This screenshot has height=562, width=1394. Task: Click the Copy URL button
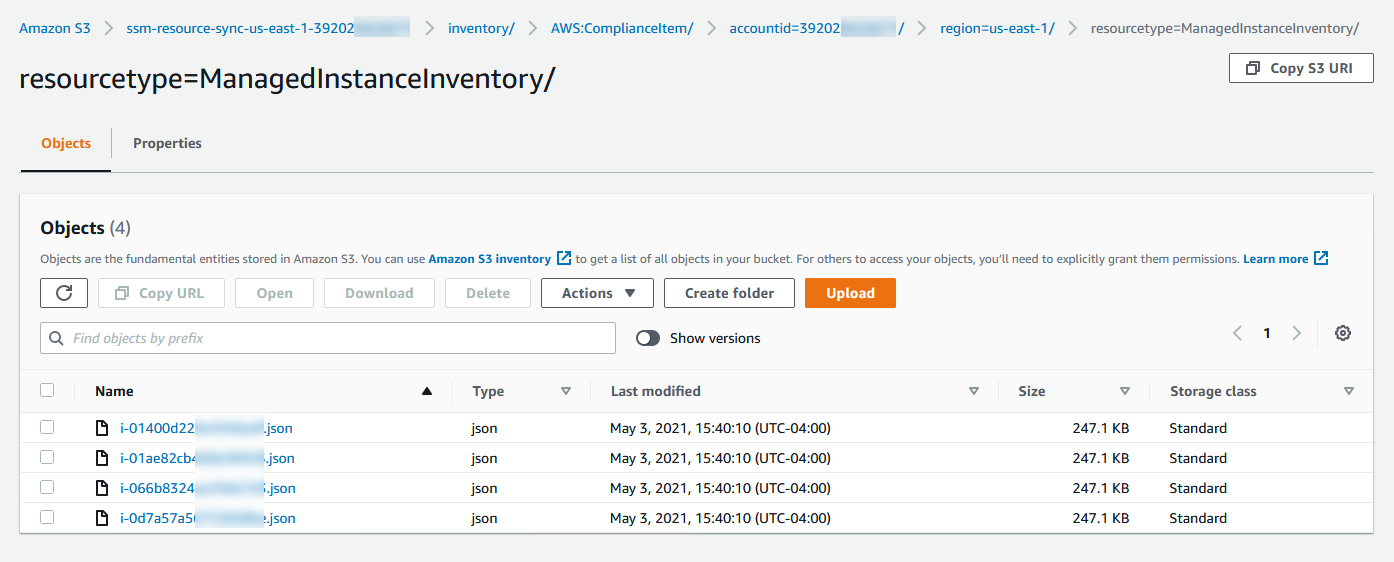tap(159, 293)
